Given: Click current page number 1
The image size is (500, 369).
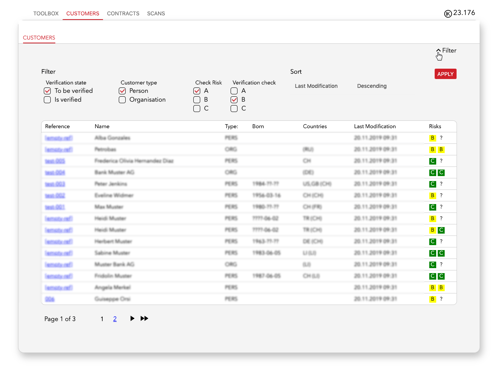Looking at the screenshot, I should click(x=102, y=319).
